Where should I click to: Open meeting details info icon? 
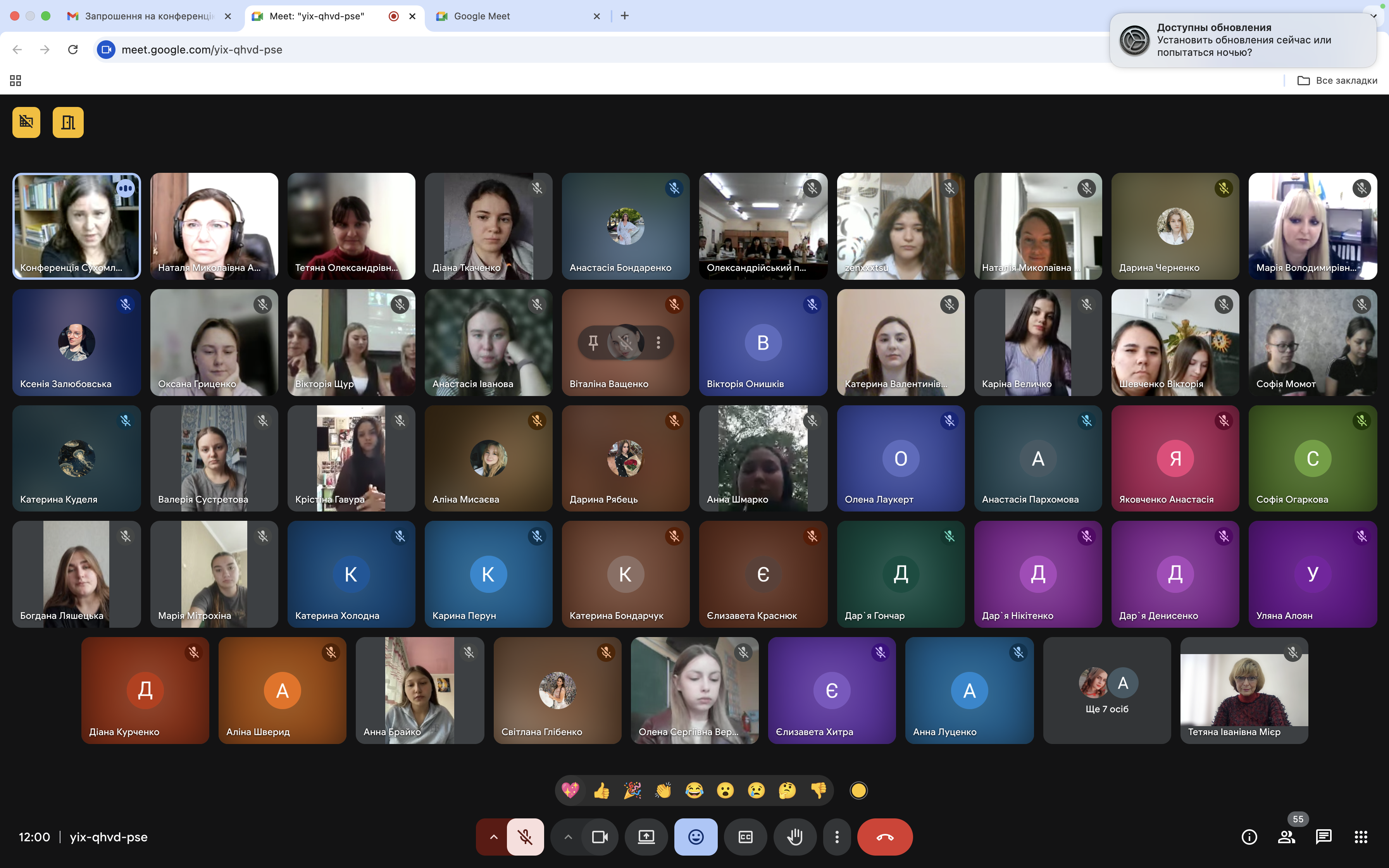click(1249, 837)
